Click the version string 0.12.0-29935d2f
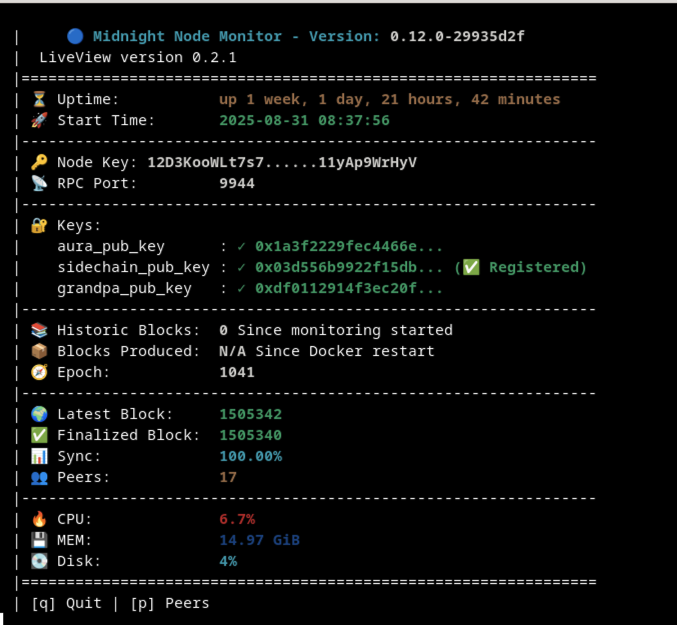The width and height of the screenshot is (677, 625). 457,36
